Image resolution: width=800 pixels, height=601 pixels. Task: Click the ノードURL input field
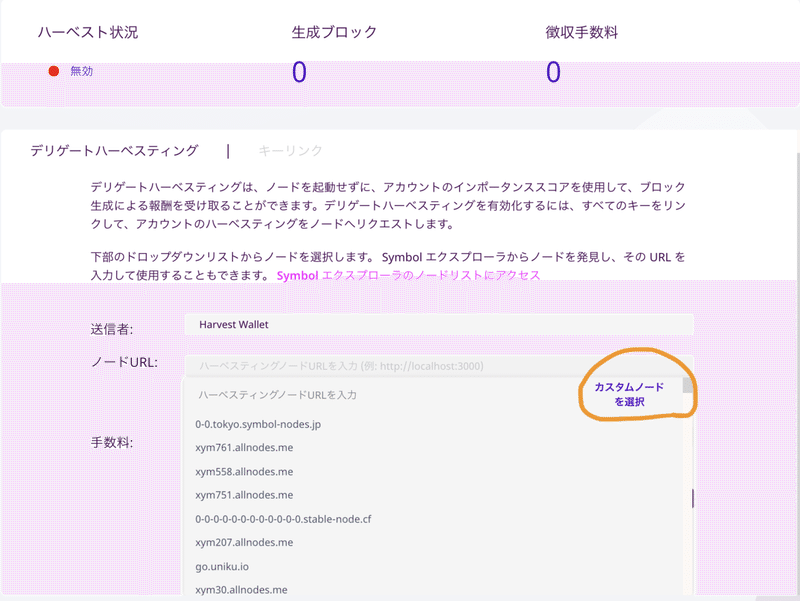click(439, 366)
